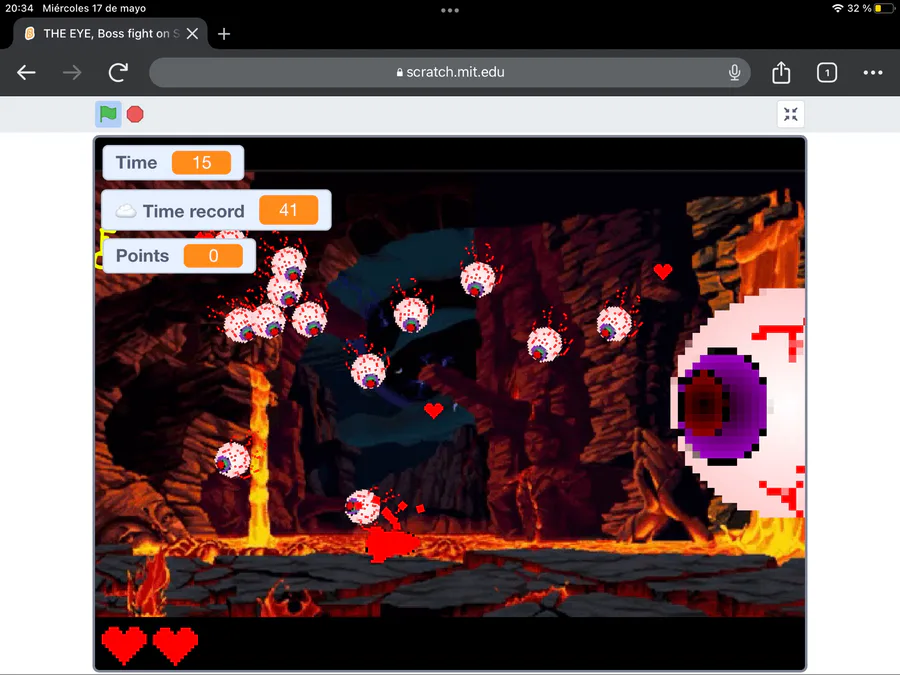Select the THE EYE, Boss fight tab
The height and width of the screenshot is (675, 900).
point(111,33)
